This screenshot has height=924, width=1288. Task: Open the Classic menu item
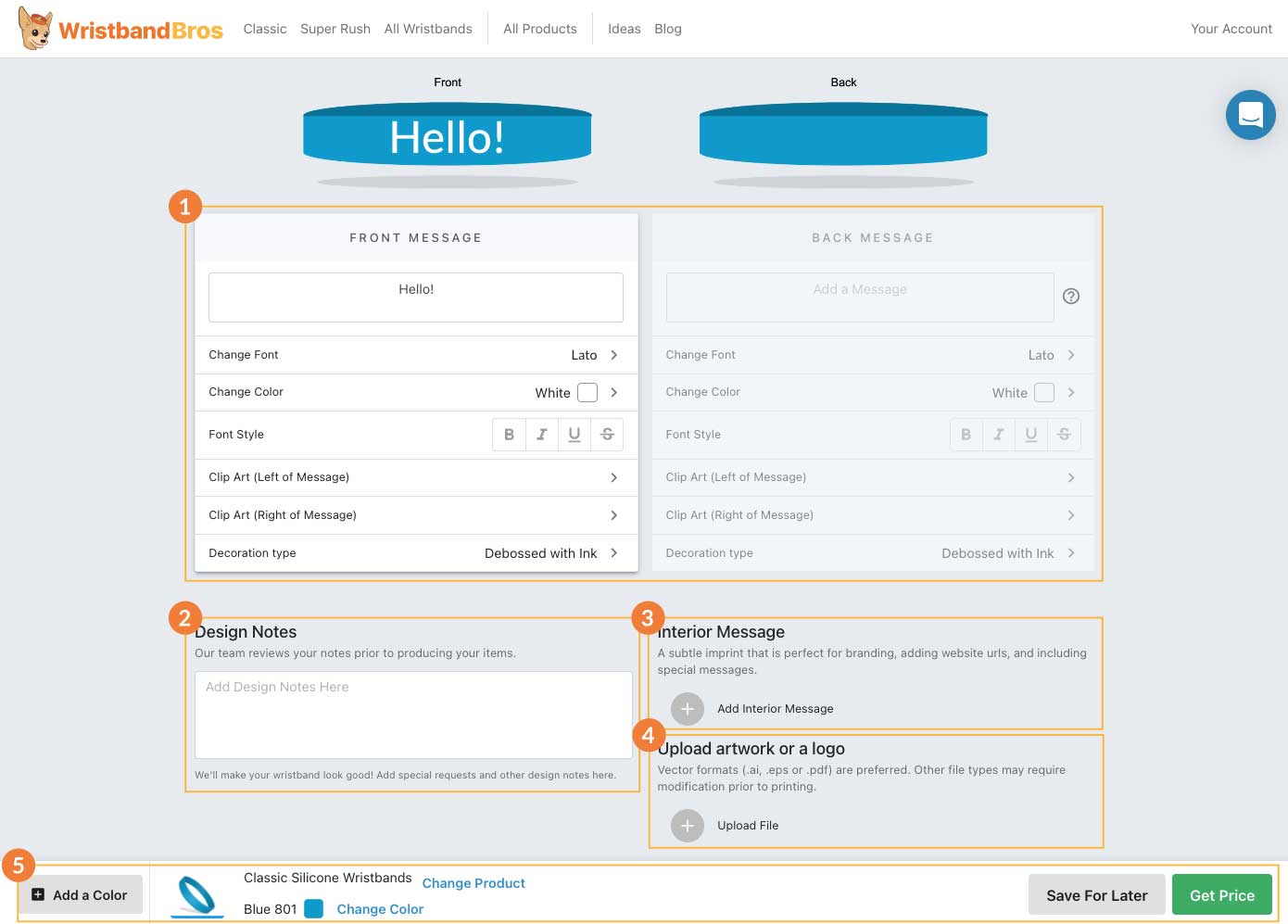tap(265, 29)
